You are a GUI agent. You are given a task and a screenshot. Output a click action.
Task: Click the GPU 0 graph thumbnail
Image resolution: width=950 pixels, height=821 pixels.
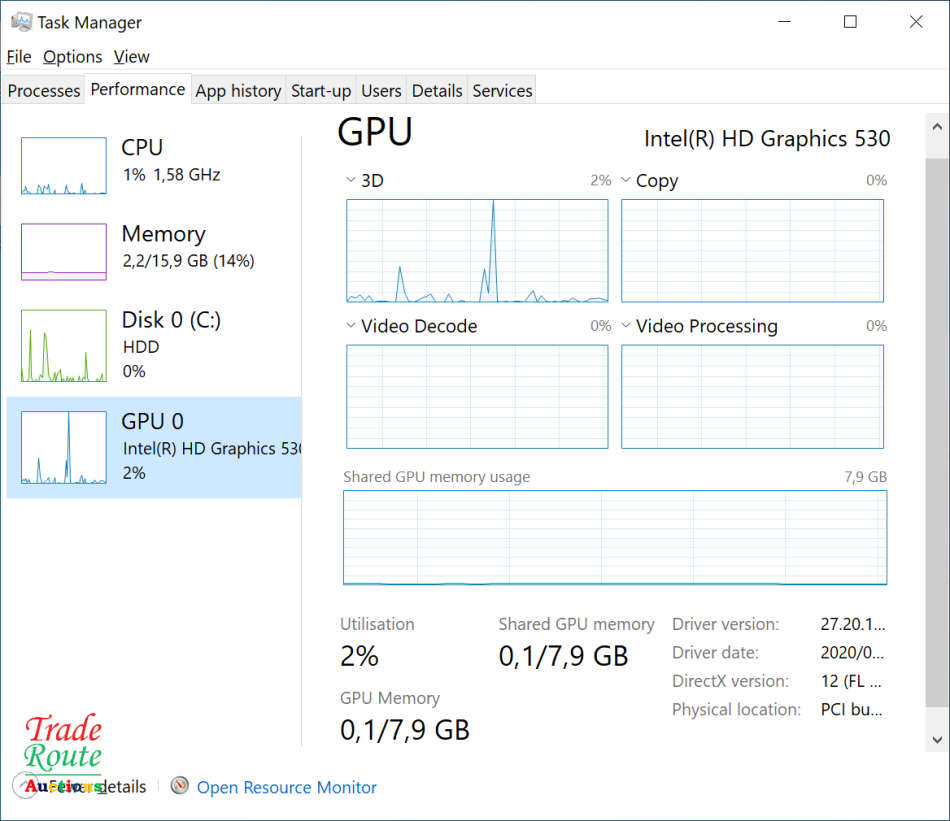coord(63,447)
